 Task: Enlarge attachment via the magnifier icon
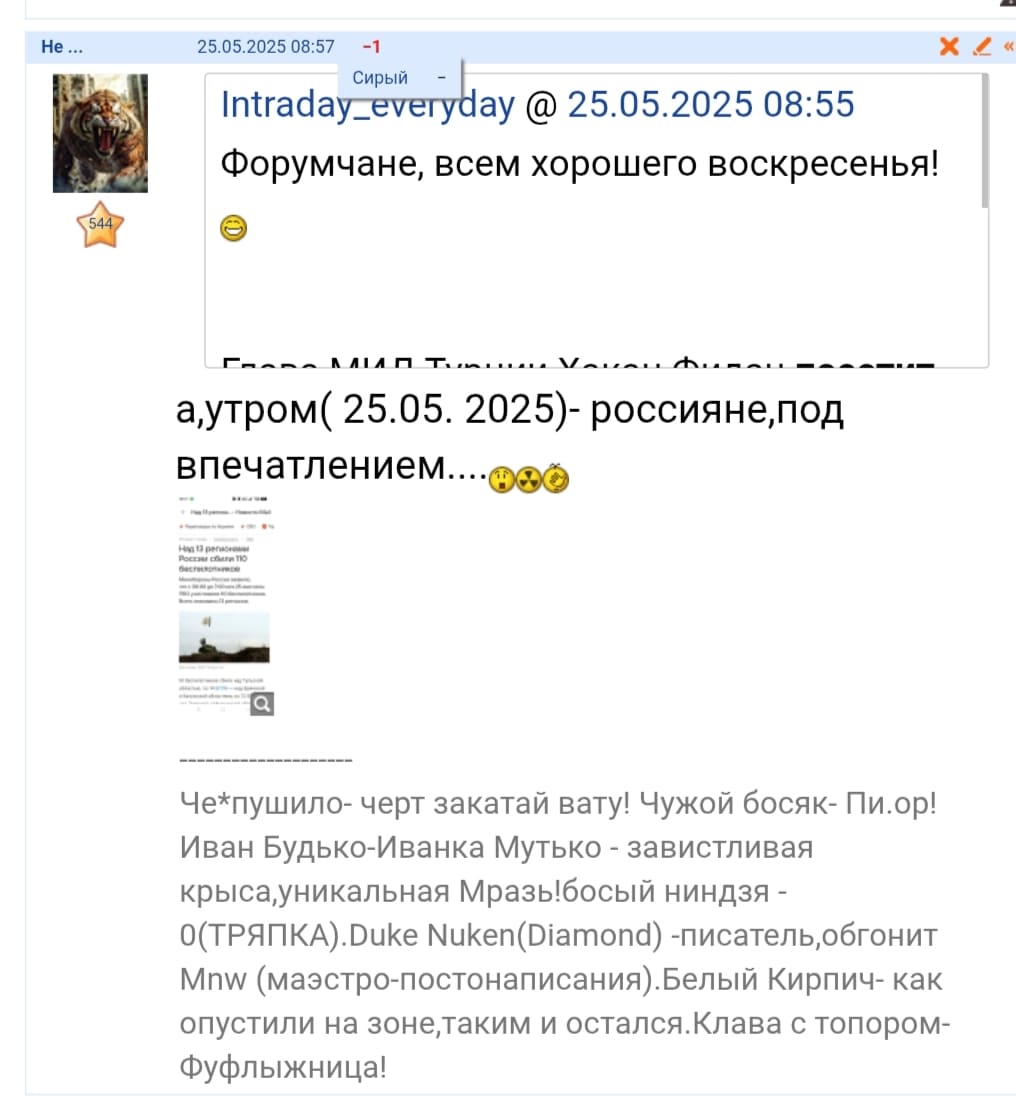coord(262,704)
